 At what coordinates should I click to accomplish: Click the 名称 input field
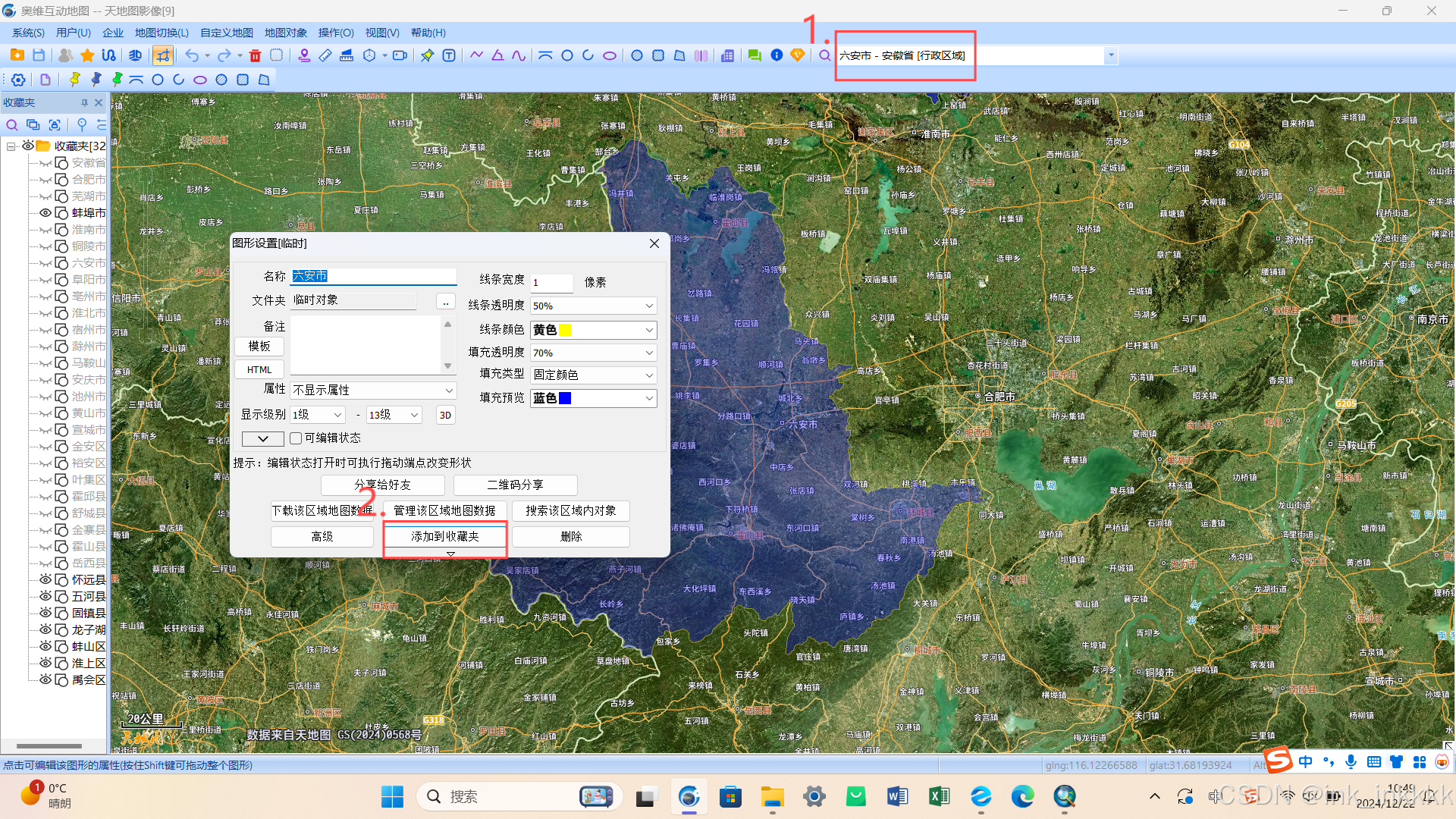point(373,276)
